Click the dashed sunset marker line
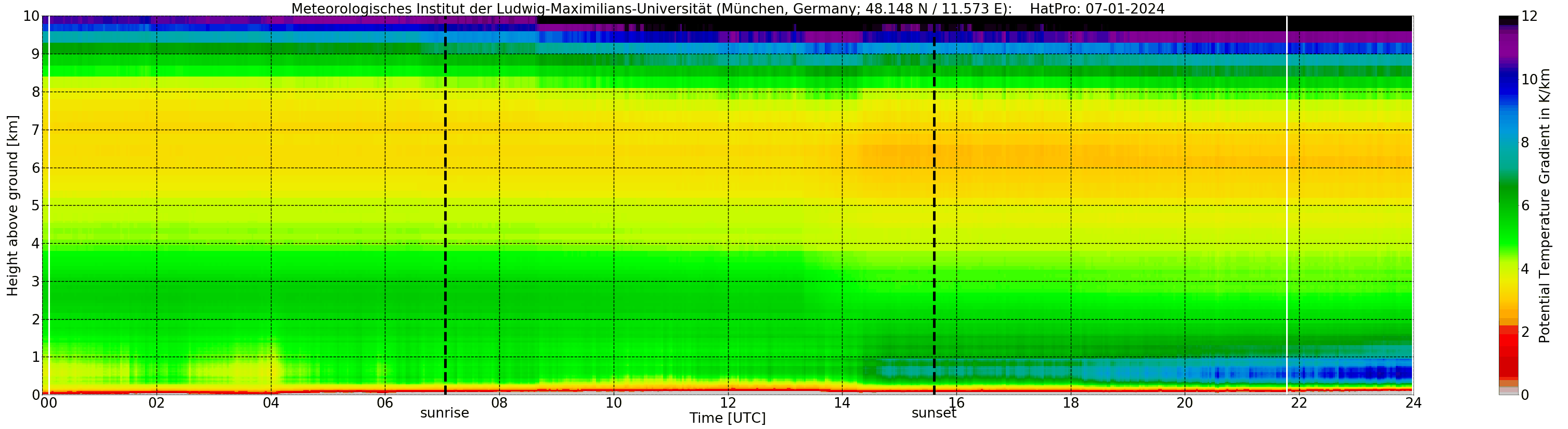This screenshot has width=1568, height=429. point(935,205)
